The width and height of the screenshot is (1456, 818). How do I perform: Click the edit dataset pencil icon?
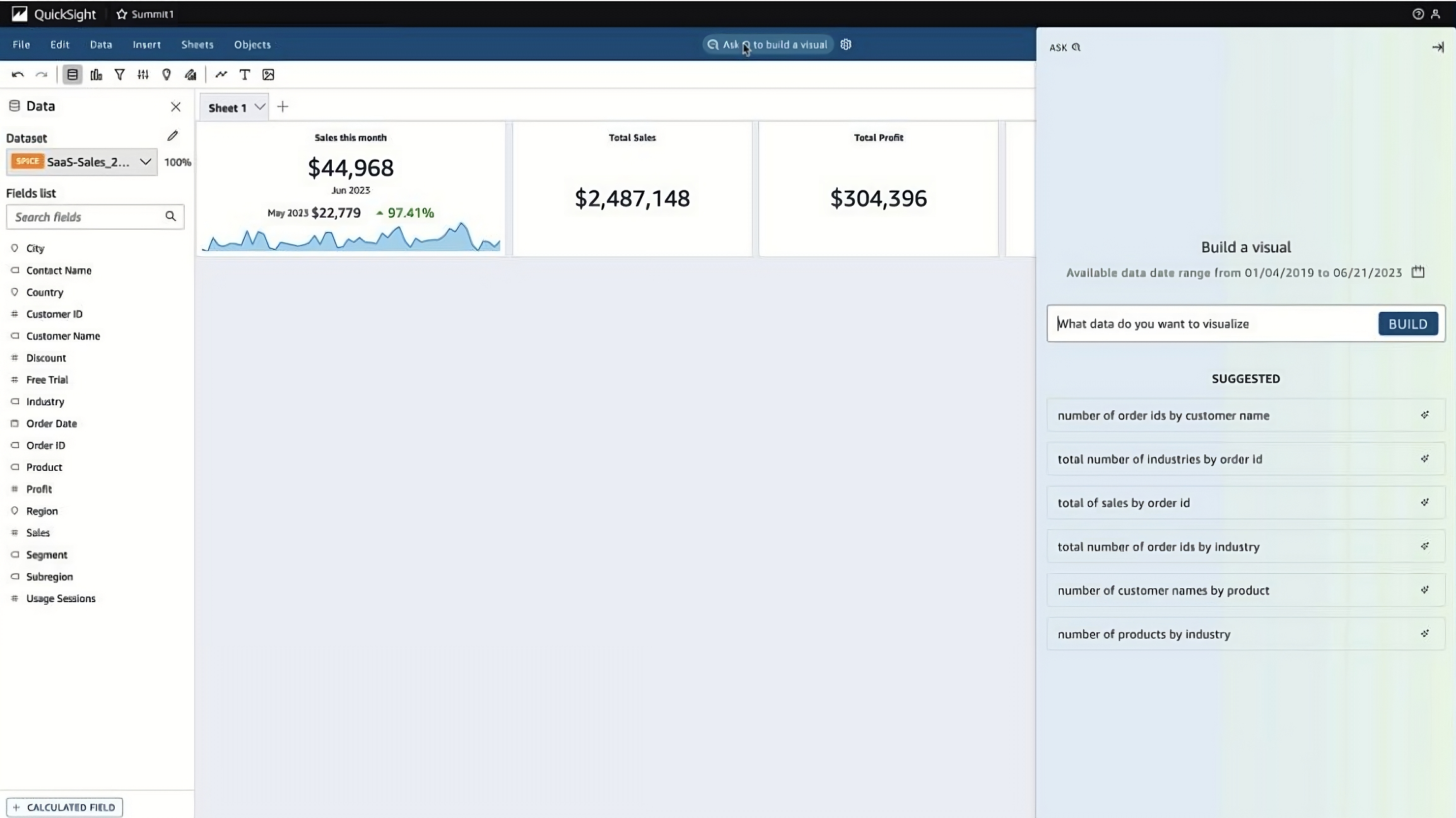click(x=172, y=136)
